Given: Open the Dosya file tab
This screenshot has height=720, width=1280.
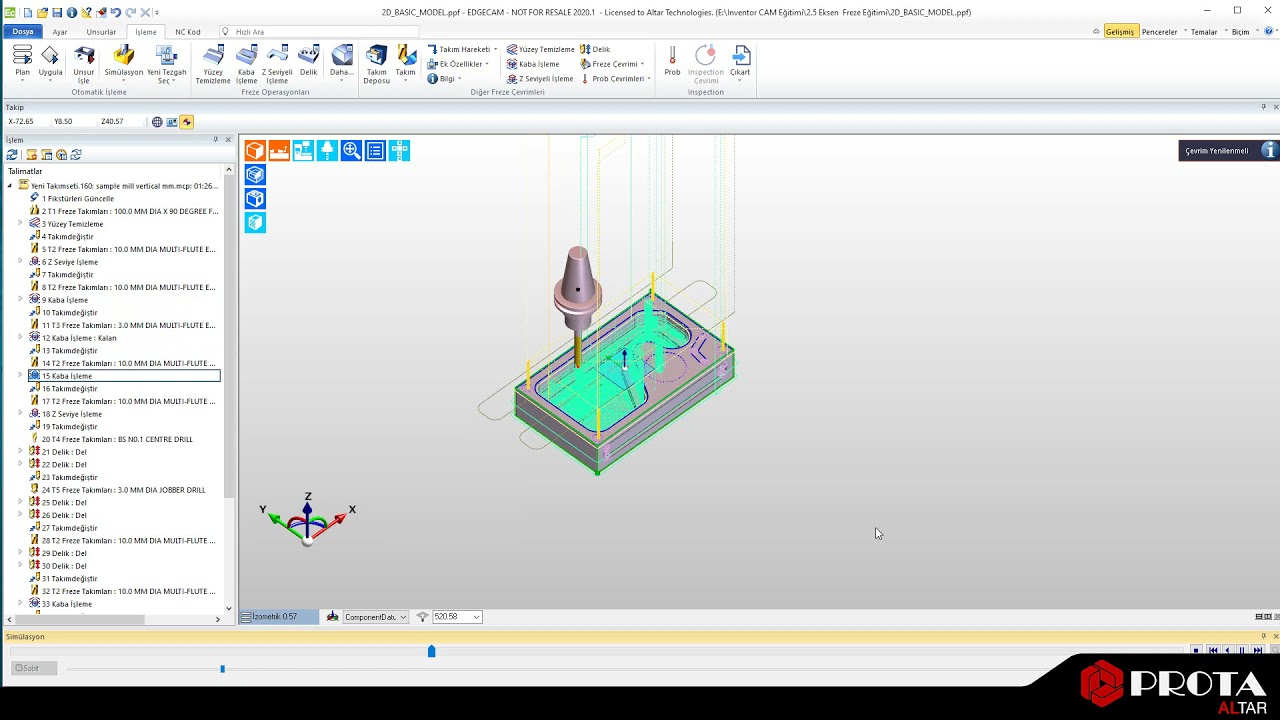Looking at the screenshot, I should [22, 32].
